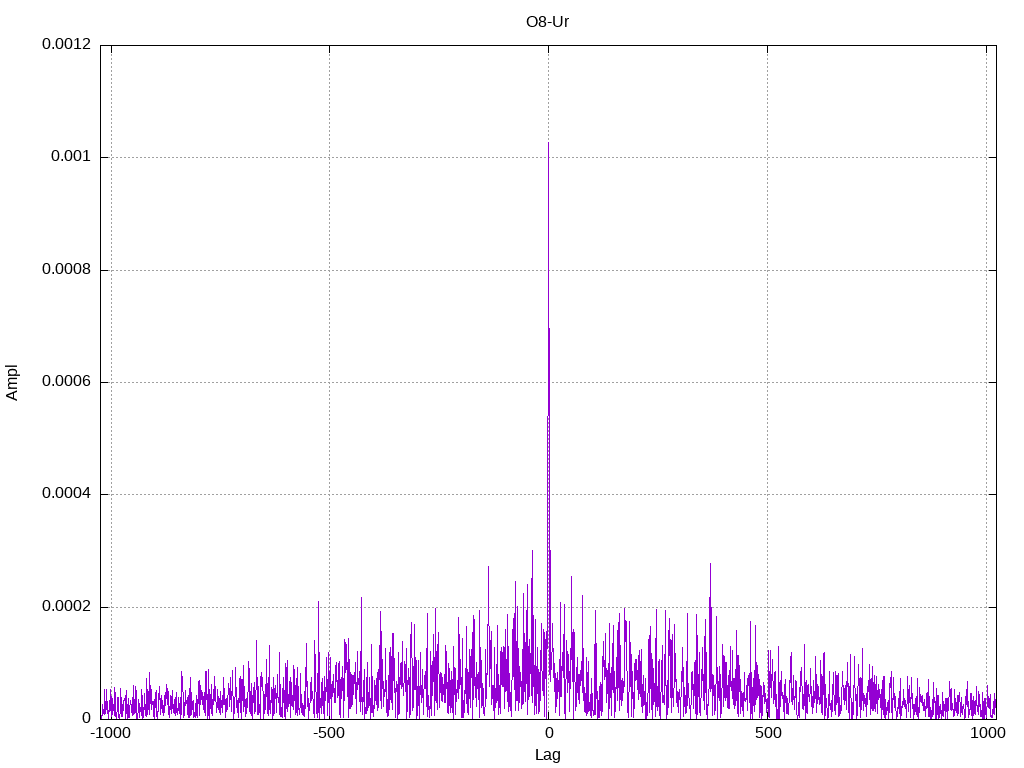This screenshot has height=768, width=1024.
Task: Click the Y-axis tick 0.001
Action: [x=71, y=156]
